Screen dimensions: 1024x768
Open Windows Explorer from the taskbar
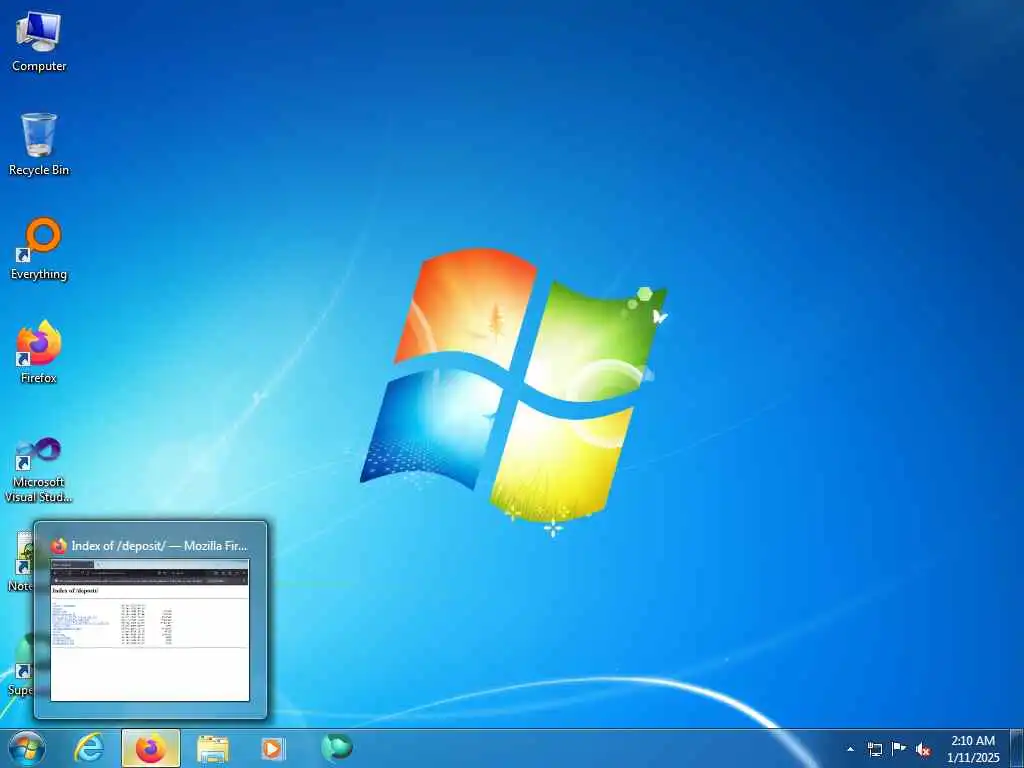click(x=213, y=748)
